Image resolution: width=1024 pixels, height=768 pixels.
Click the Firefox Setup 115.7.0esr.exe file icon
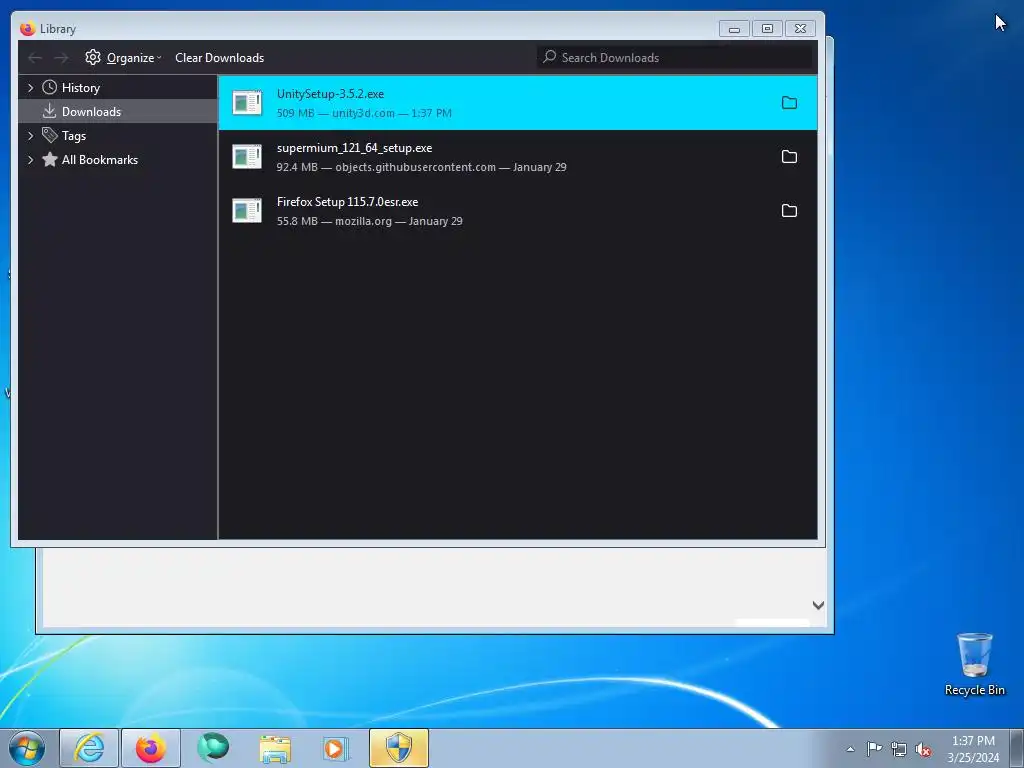click(247, 211)
